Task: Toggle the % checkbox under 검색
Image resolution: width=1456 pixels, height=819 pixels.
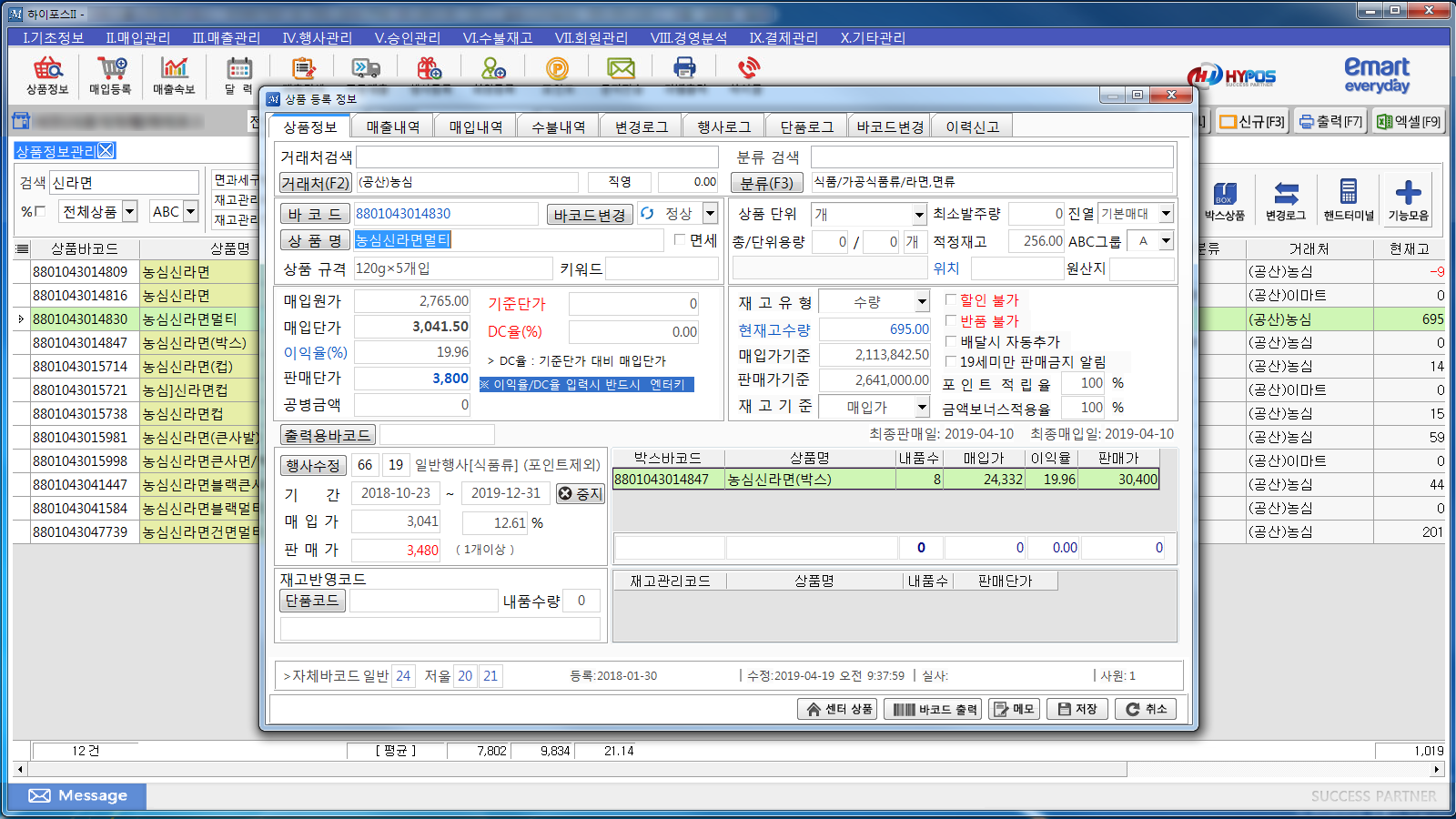Action: [x=39, y=211]
